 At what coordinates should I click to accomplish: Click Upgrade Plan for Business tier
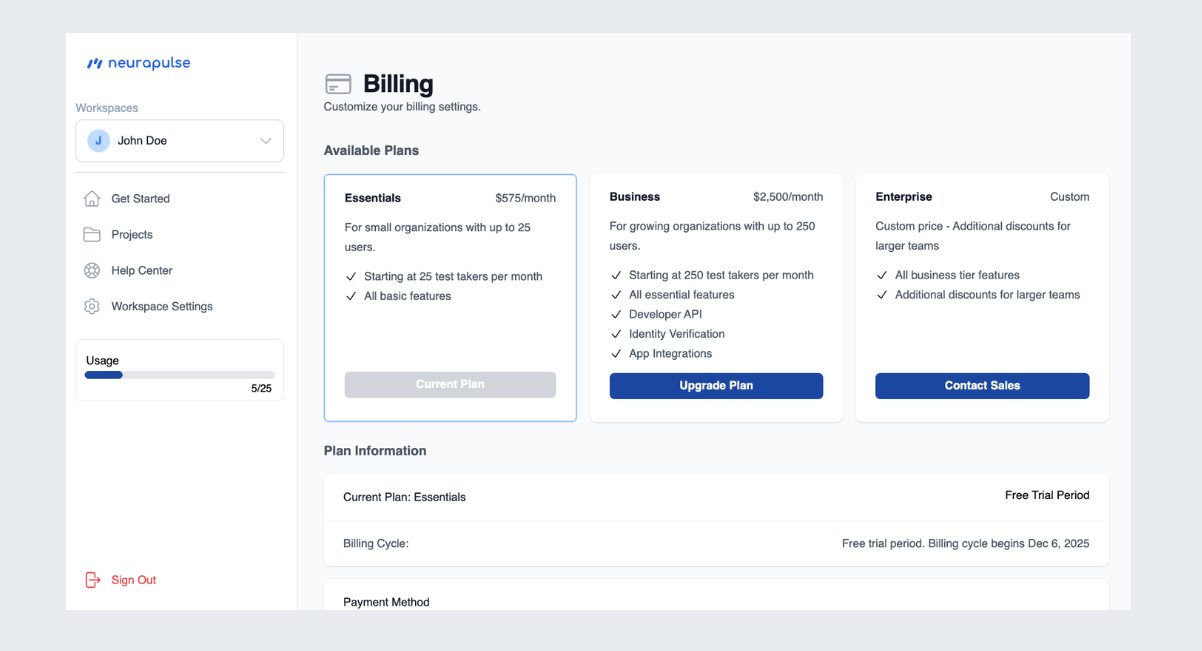pos(716,385)
